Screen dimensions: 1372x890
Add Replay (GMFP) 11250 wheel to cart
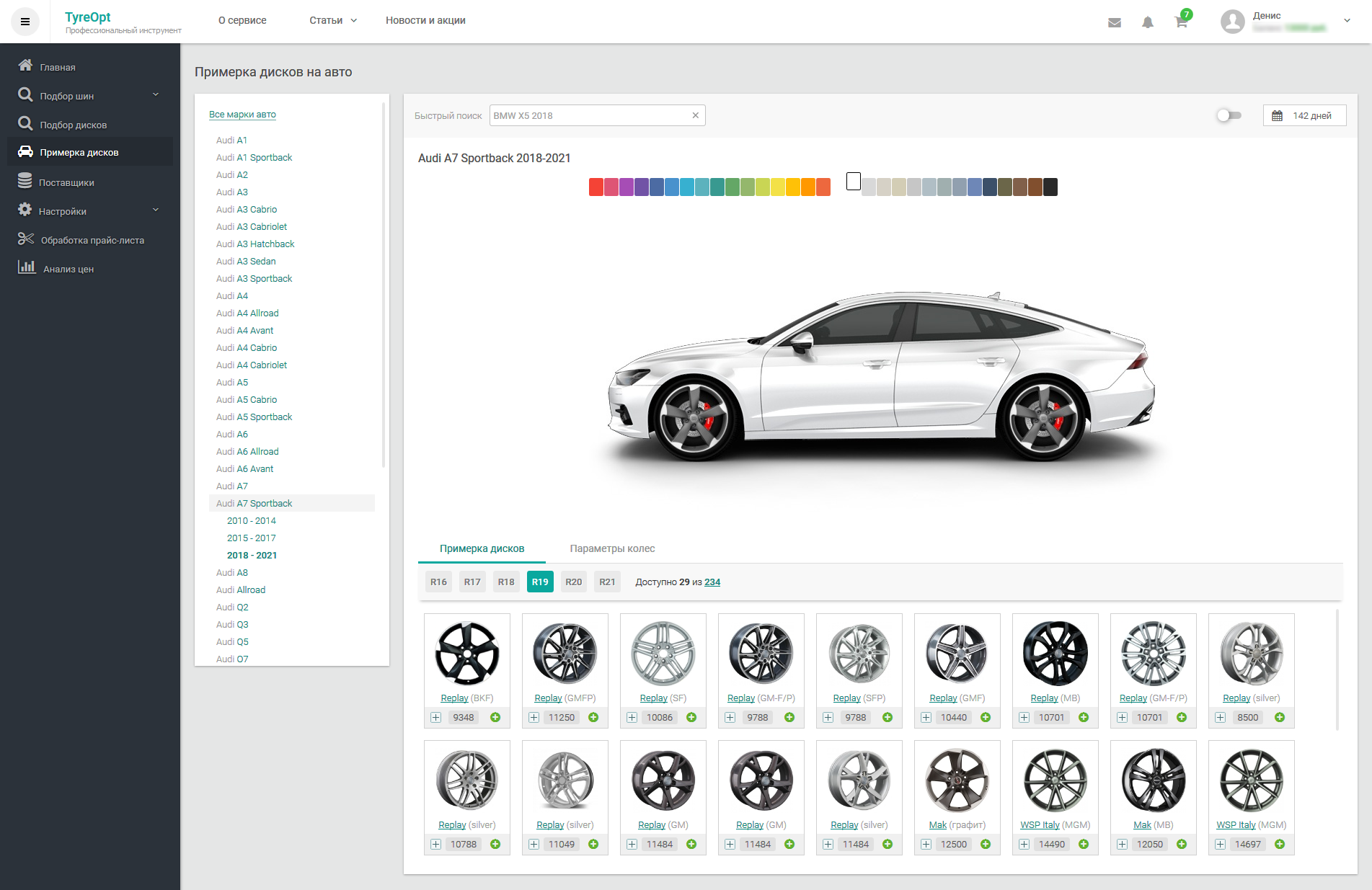[593, 717]
